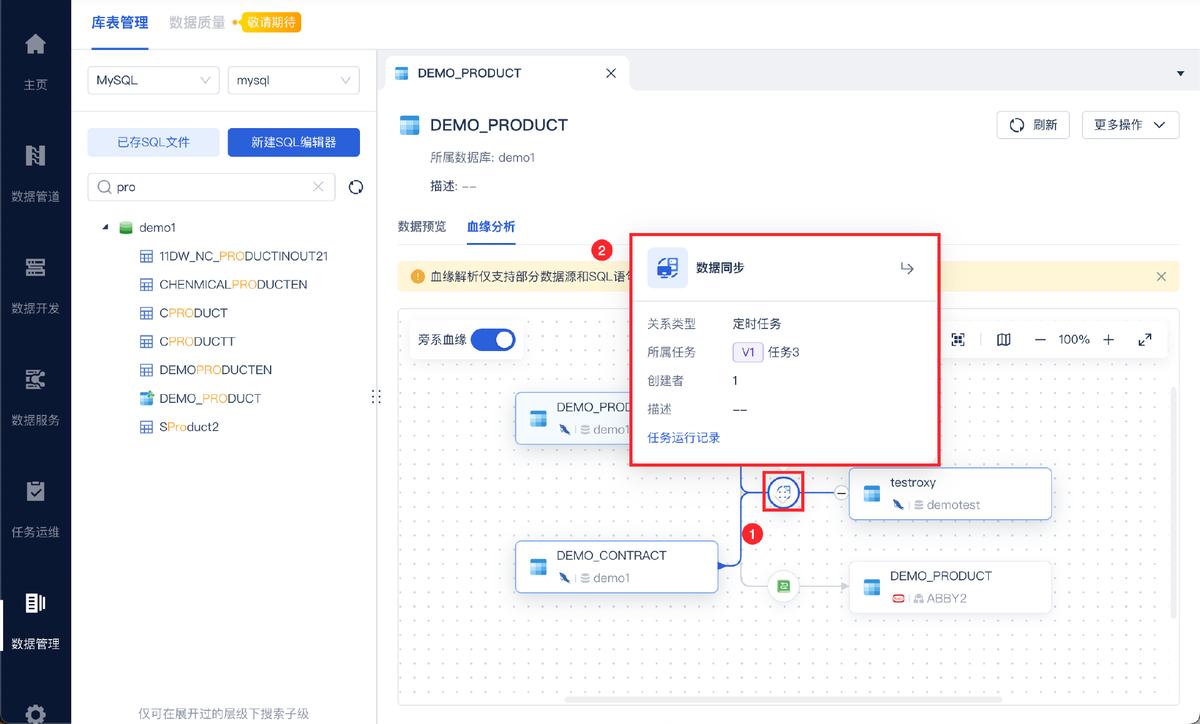1200x724 pixels.
Task: Zoom out with the minus icon
Action: [x=1040, y=340]
